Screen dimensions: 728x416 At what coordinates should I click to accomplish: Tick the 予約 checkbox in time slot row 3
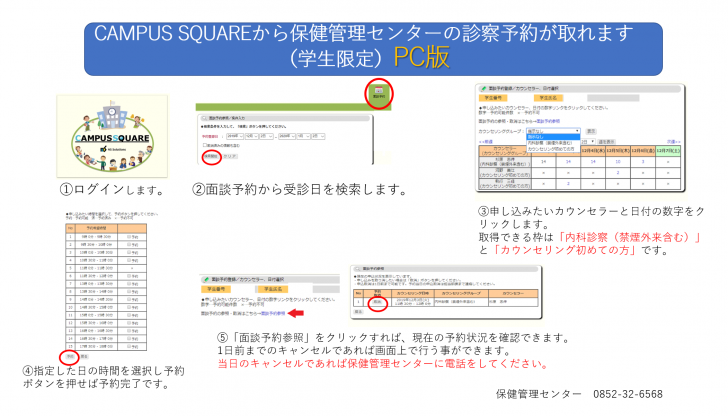click(129, 252)
